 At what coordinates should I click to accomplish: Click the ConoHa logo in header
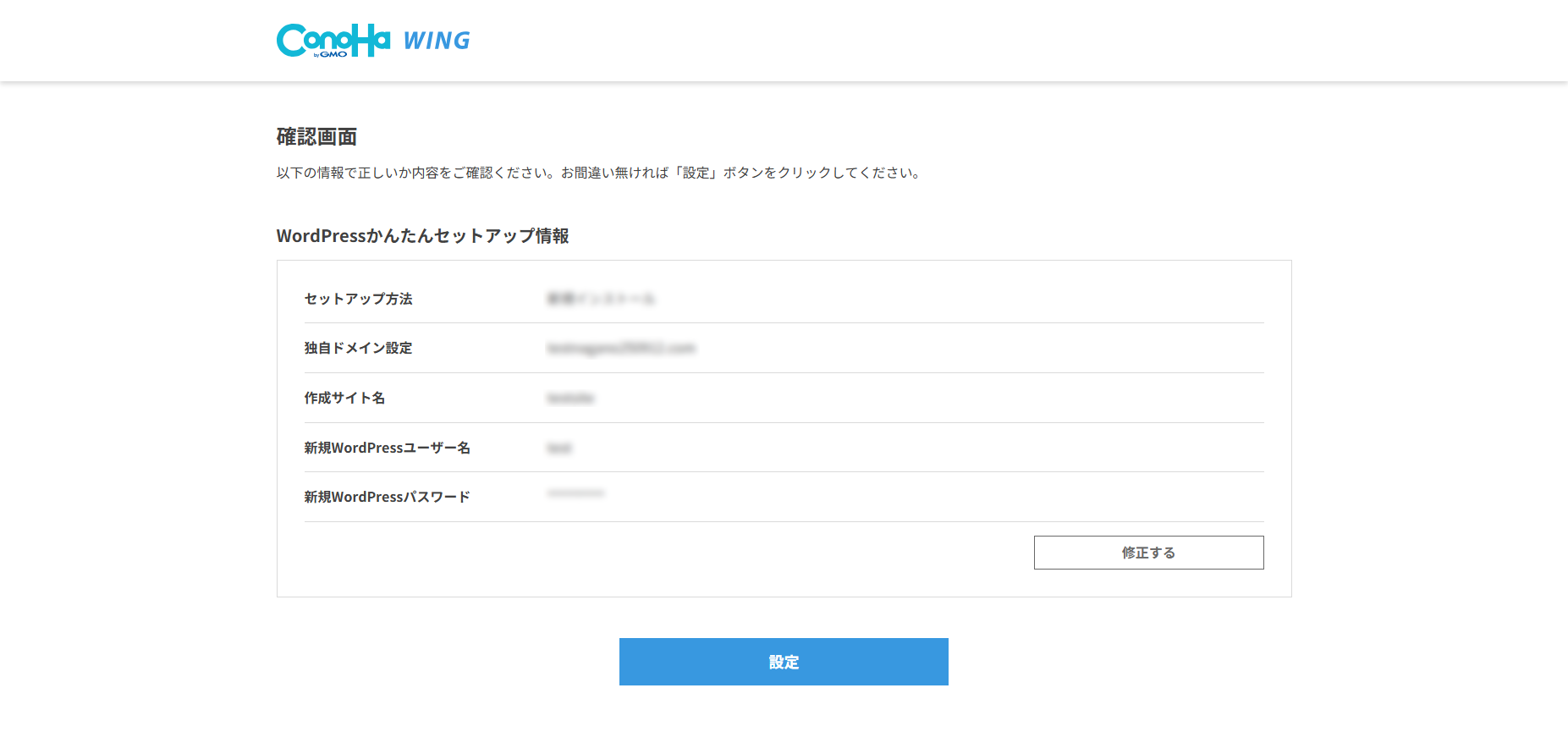point(333,38)
